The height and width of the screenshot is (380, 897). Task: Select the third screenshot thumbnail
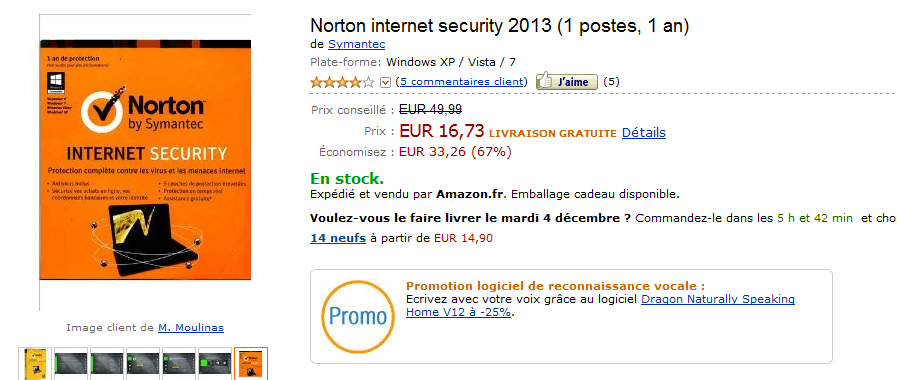click(107, 363)
